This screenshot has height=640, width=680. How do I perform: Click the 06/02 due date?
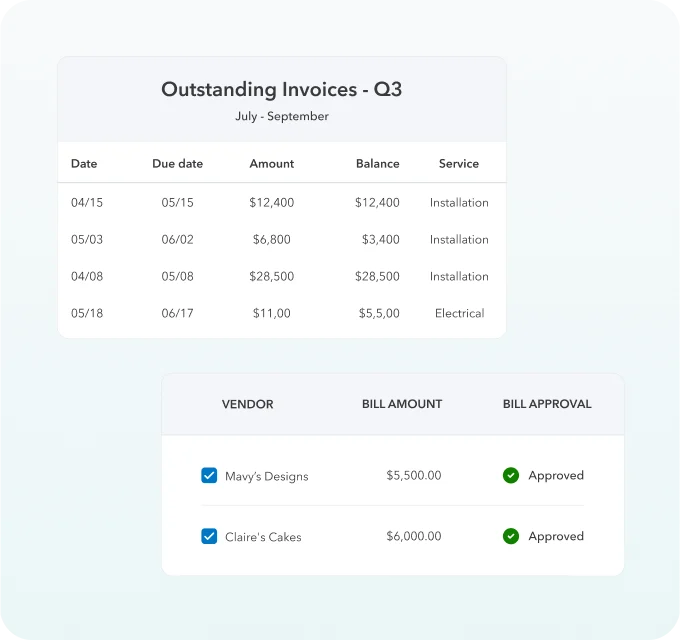(x=177, y=239)
